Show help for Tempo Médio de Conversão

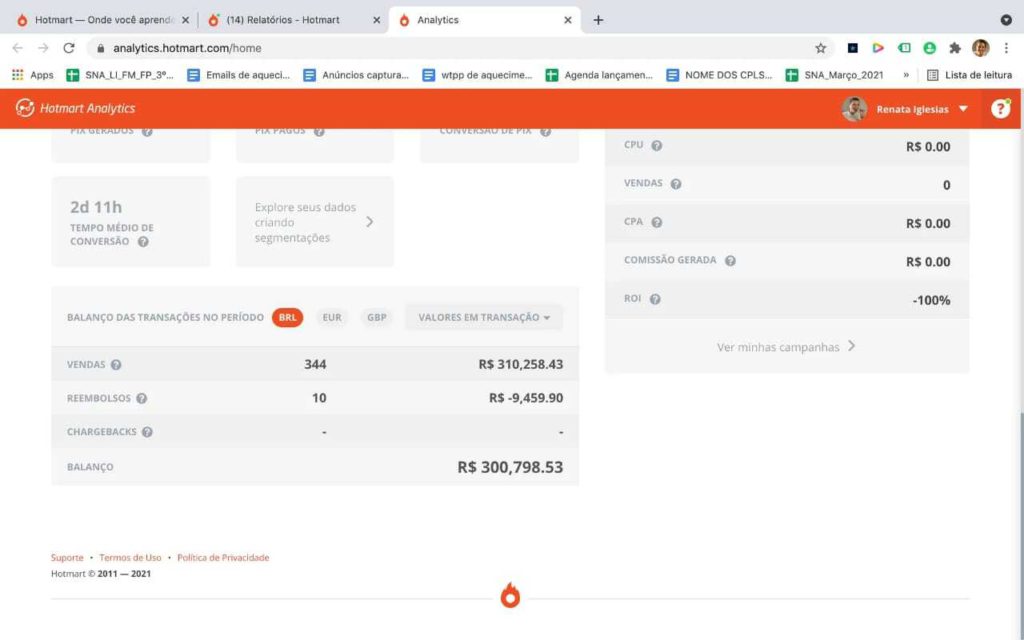pyautogui.click(x=143, y=242)
